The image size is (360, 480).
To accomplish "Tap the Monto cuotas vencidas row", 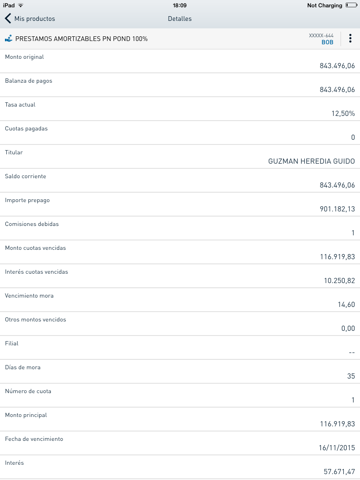I will 180,252.
